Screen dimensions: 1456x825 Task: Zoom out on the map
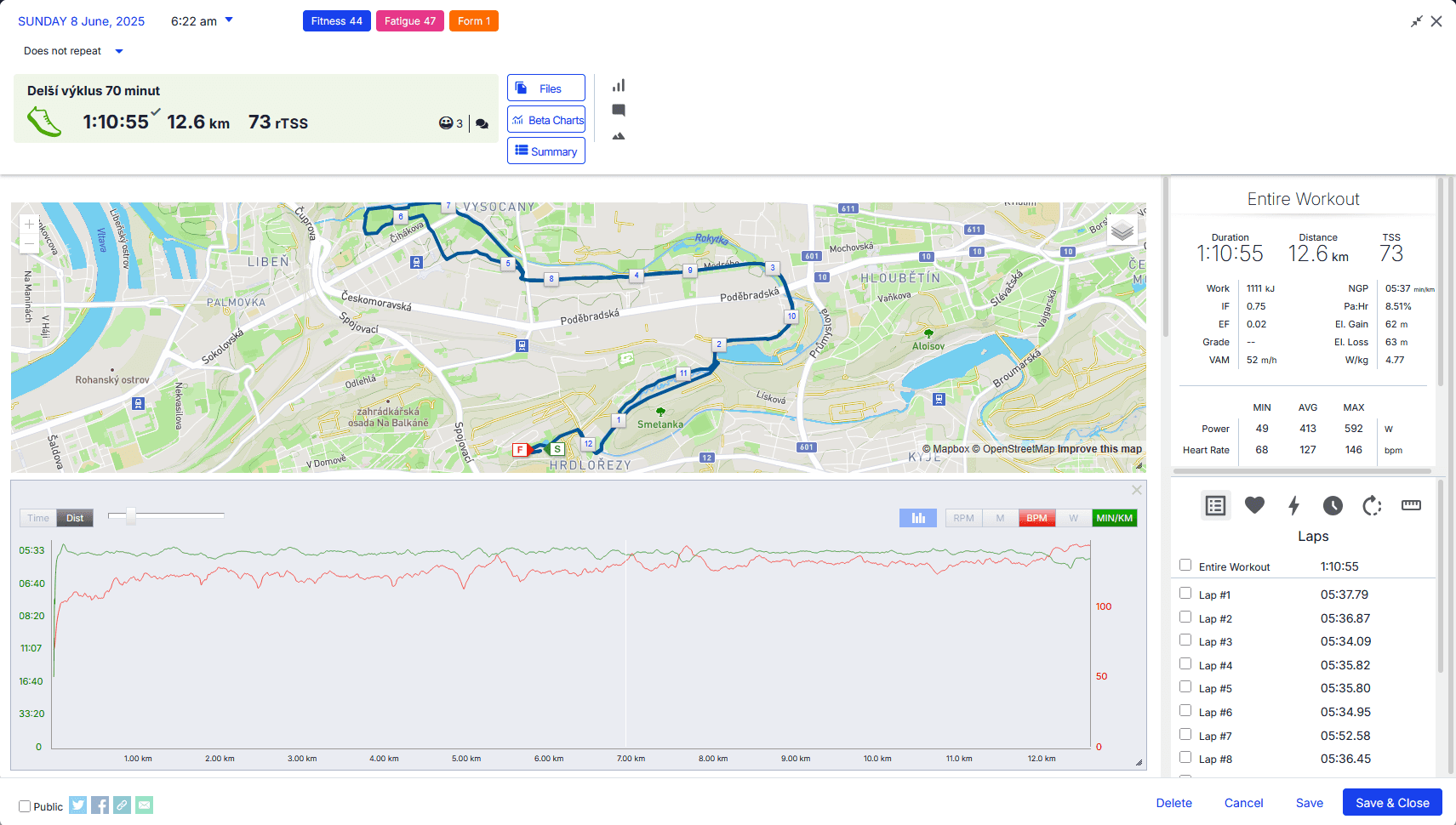pyautogui.click(x=29, y=244)
